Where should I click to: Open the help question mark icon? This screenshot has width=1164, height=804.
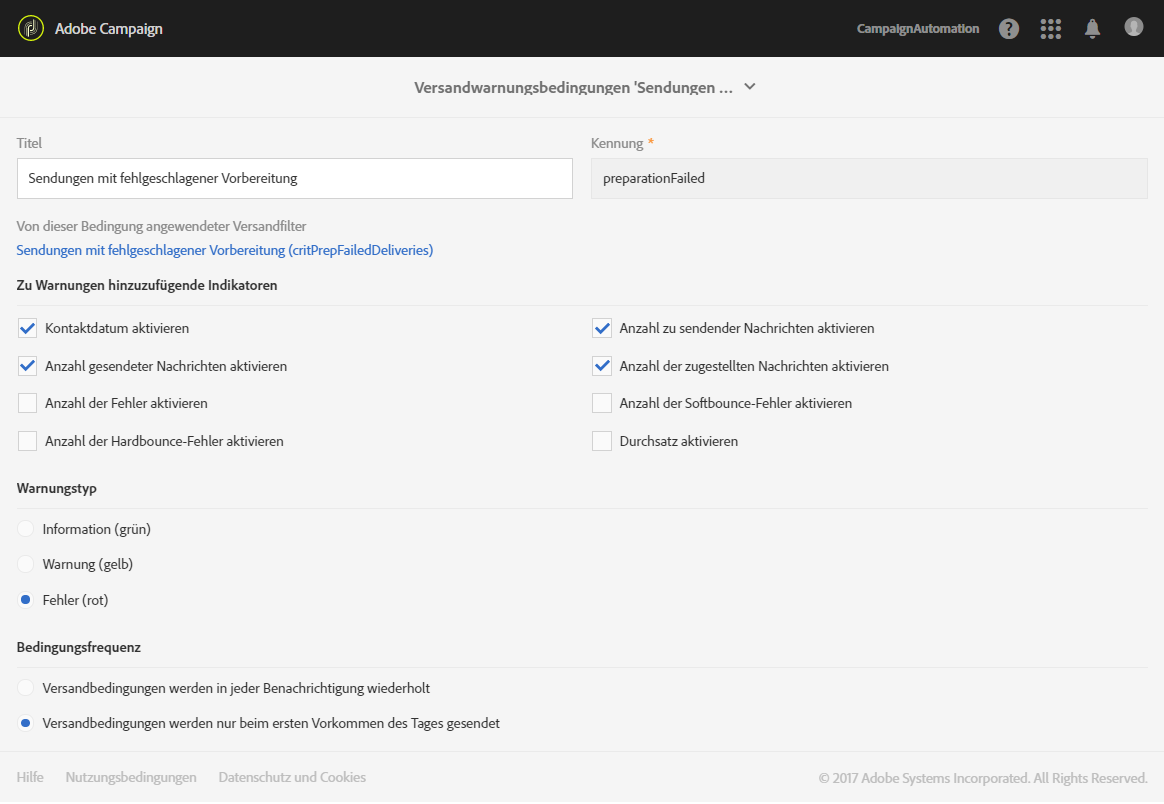pos(1009,29)
